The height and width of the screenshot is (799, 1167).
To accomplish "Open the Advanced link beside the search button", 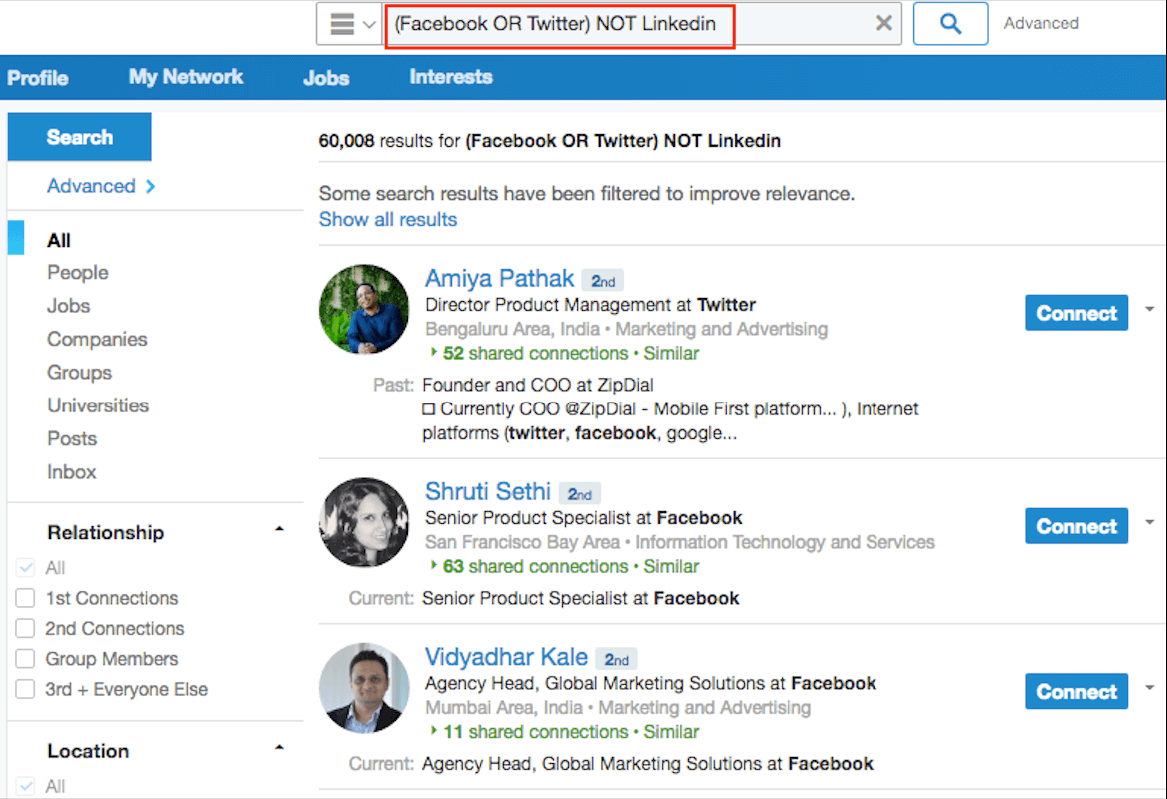I will [1040, 23].
